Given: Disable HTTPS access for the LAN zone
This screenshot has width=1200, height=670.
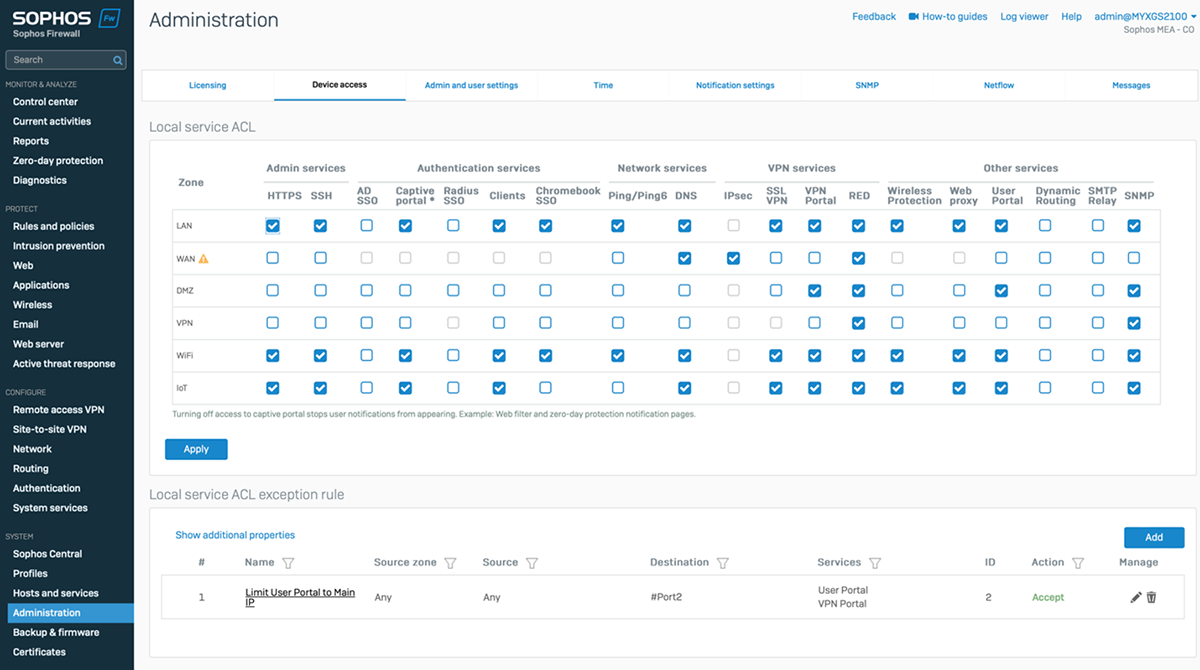Looking at the screenshot, I should [x=273, y=226].
